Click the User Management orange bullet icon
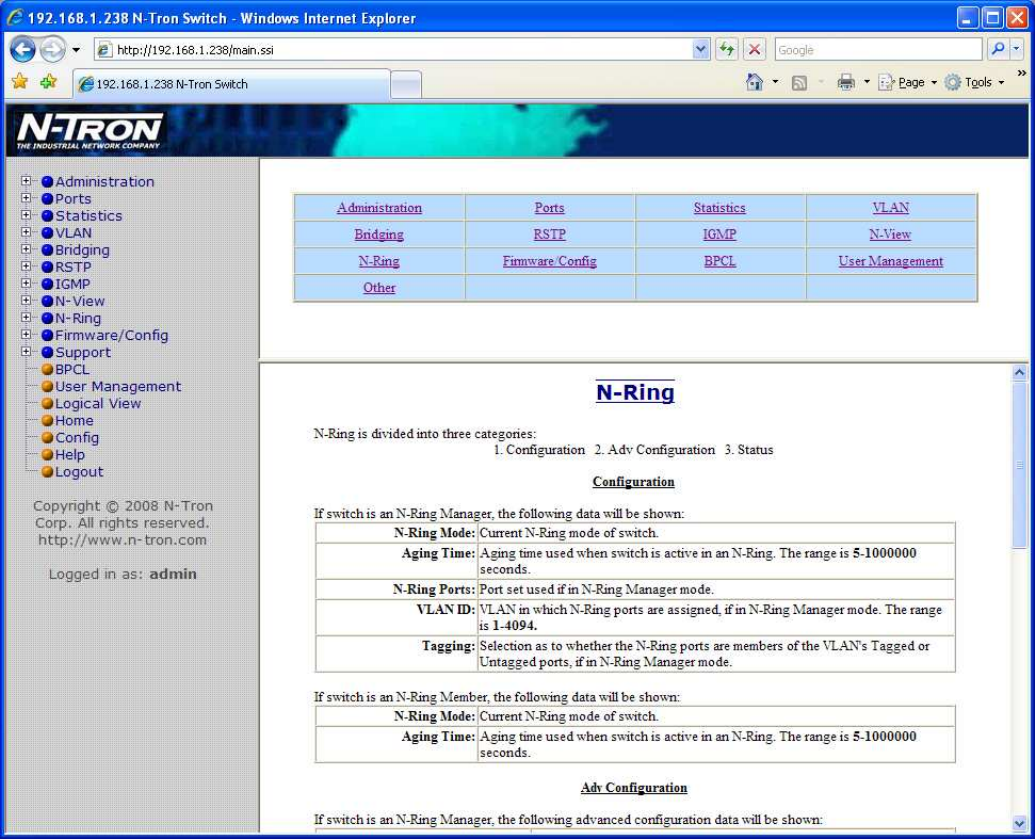Image resolution: width=1035 pixels, height=839 pixels. 48,387
